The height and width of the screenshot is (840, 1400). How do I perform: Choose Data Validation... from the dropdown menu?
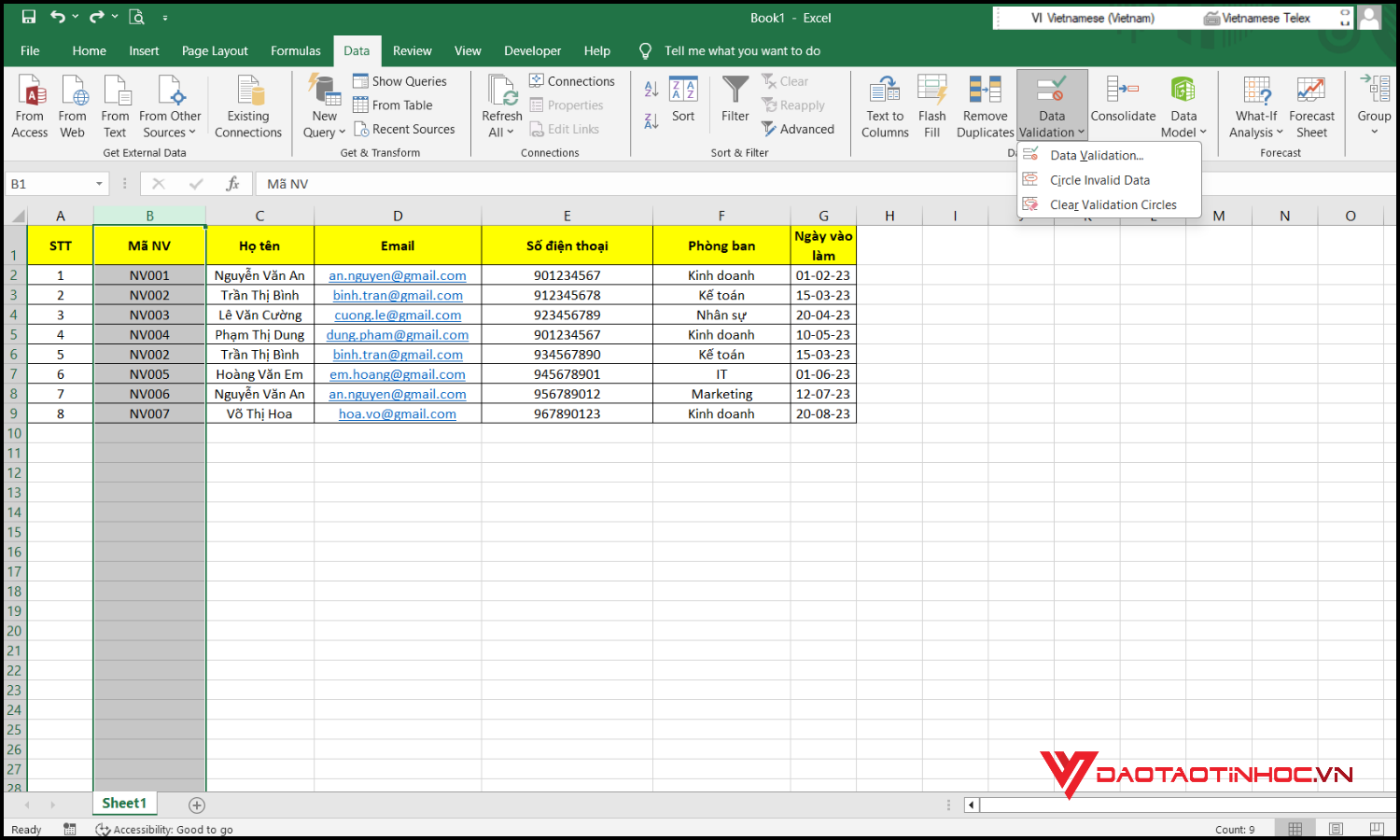(1097, 156)
